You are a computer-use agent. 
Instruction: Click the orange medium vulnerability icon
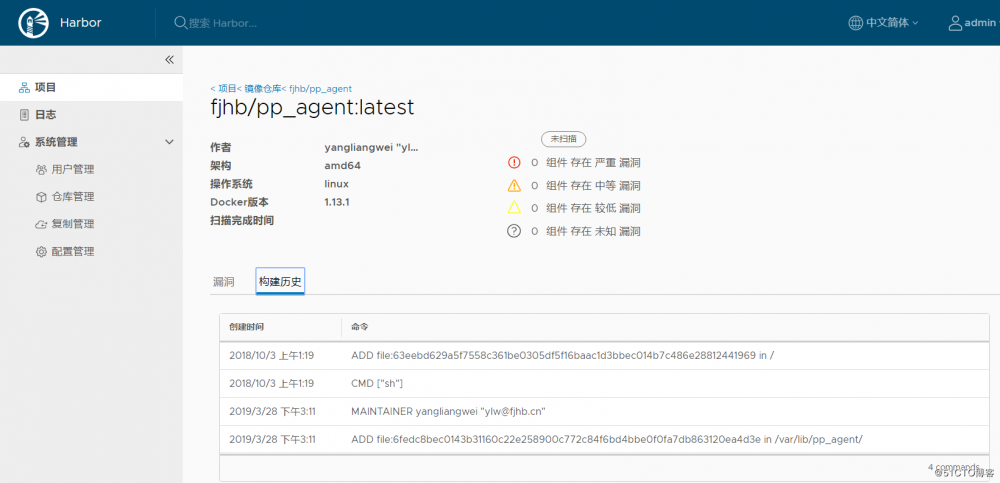click(514, 186)
